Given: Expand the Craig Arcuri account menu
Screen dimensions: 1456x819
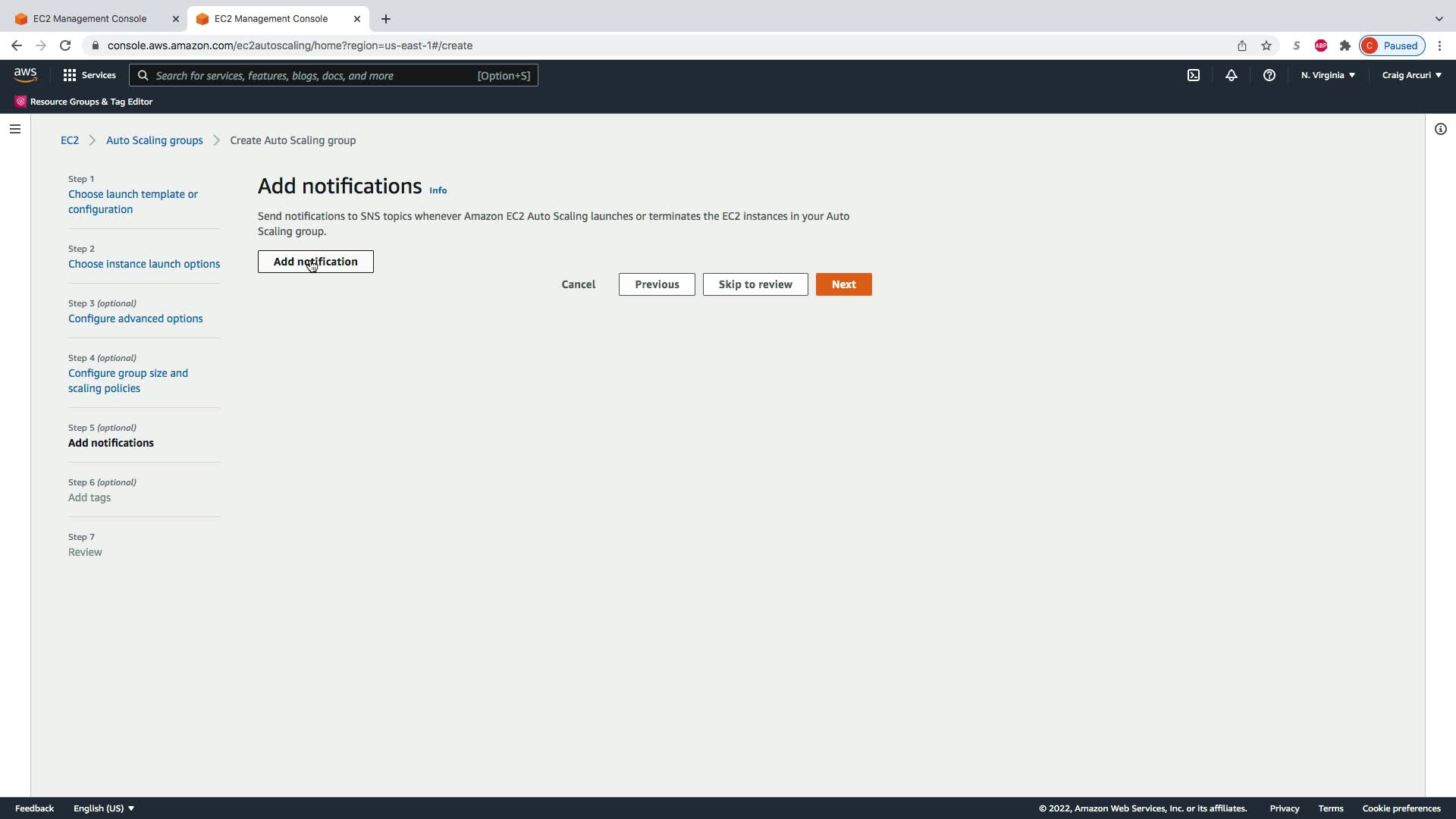Looking at the screenshot, I should pyautogui.click(x=1411, y=75).
